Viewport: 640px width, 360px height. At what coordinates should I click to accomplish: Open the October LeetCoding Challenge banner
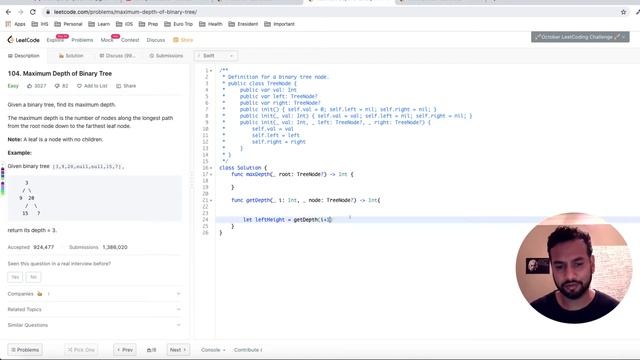[580, 37]
